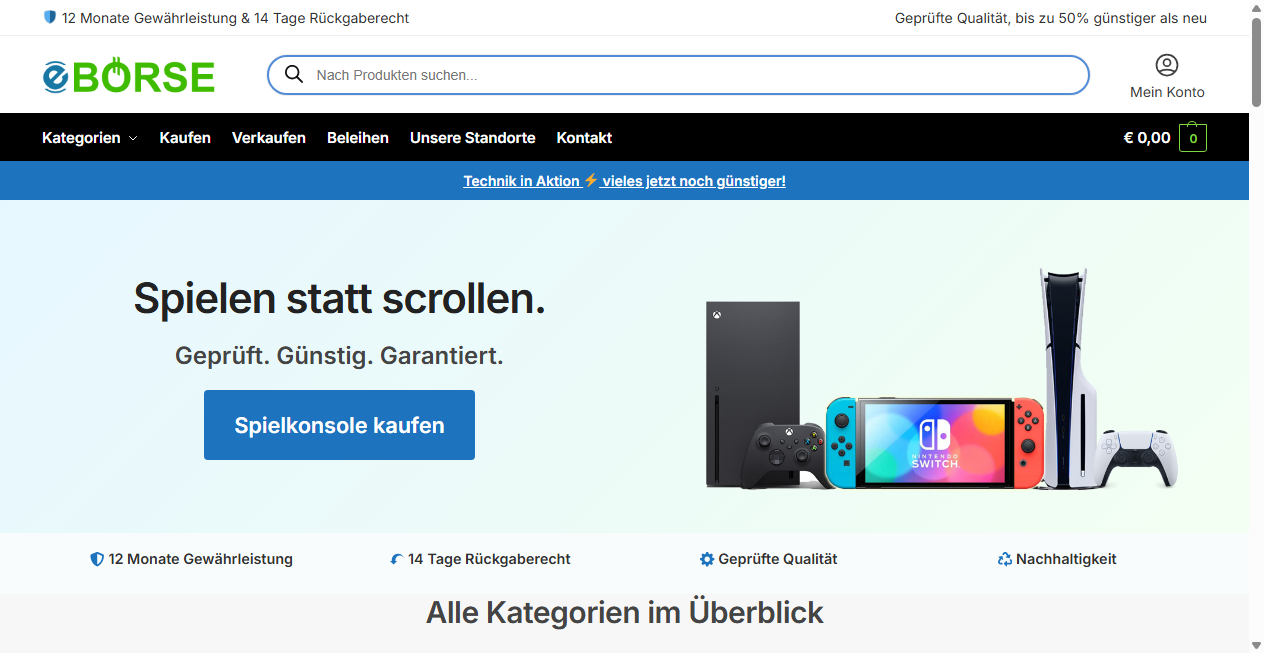Screen dimensions: 1264x653
Task: Click the eBörse logo
Action: (x=129, y=75)
